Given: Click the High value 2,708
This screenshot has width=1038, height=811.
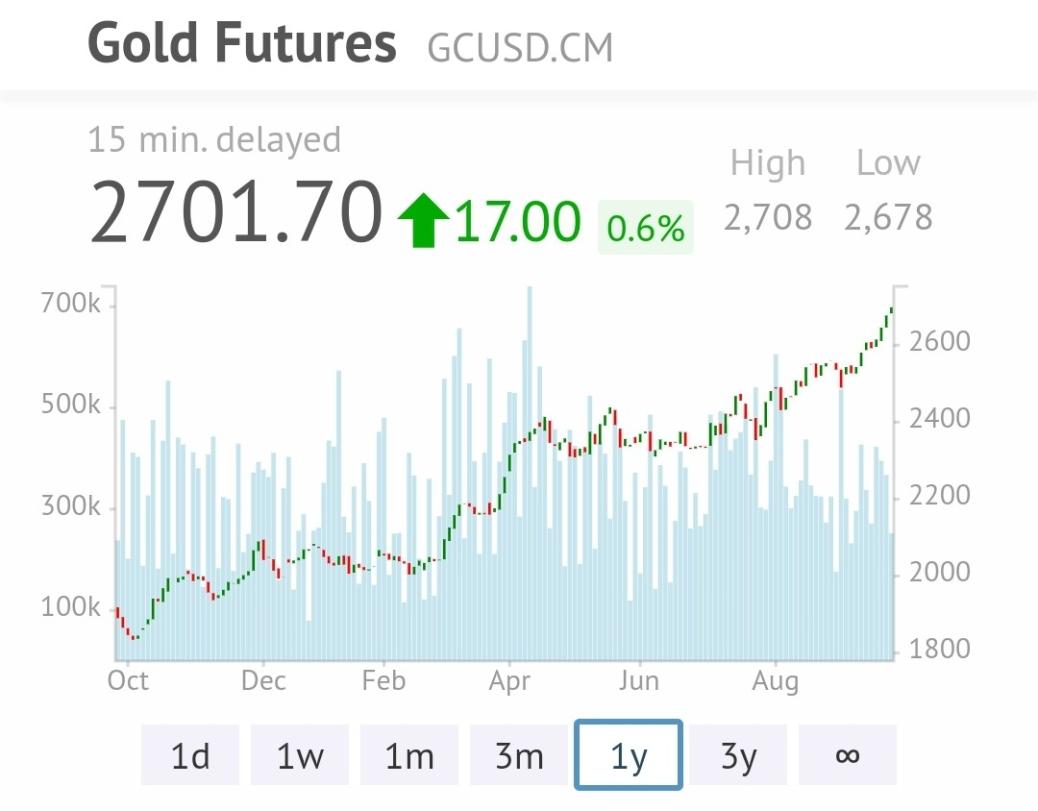Looking at the screenshot, I should click(x=768, y=217).
